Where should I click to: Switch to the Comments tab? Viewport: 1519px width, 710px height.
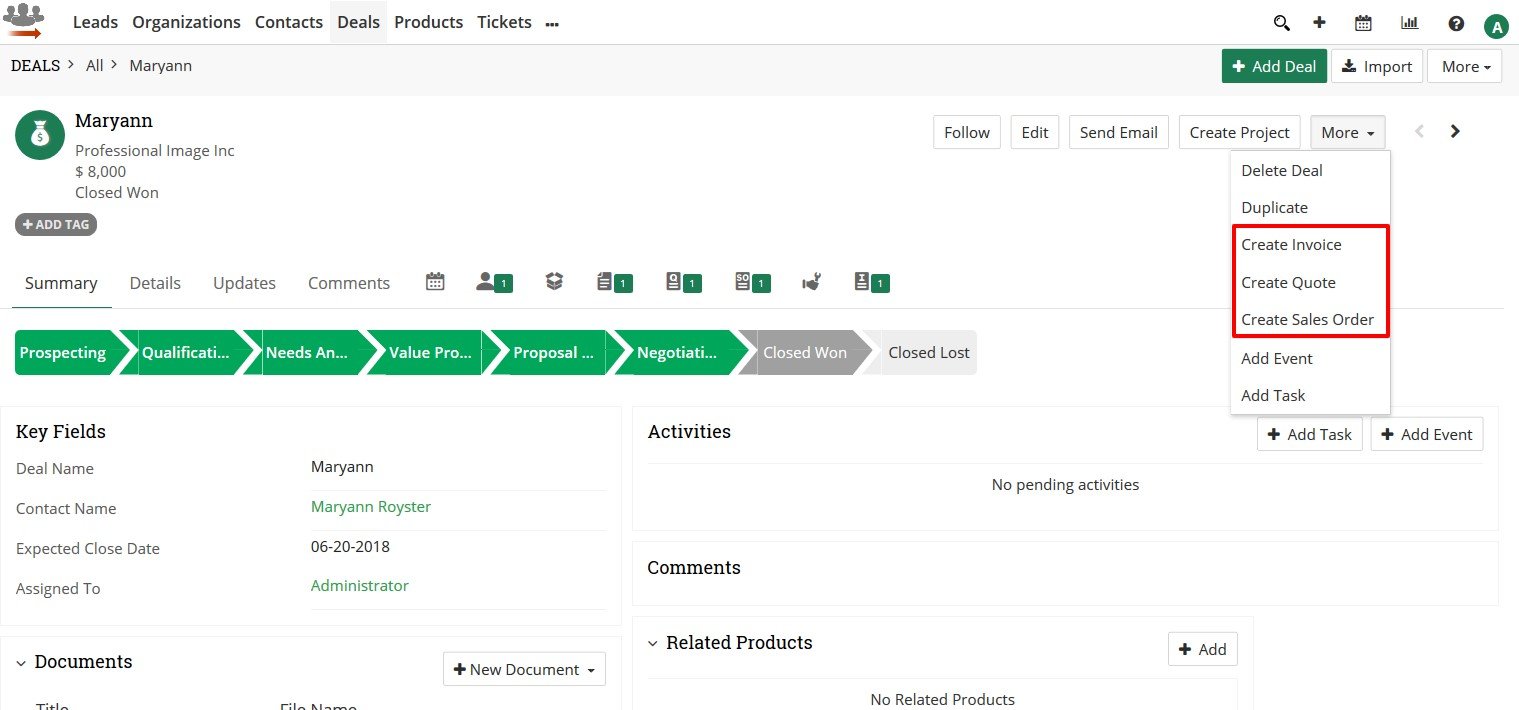[x=349, y=283]
